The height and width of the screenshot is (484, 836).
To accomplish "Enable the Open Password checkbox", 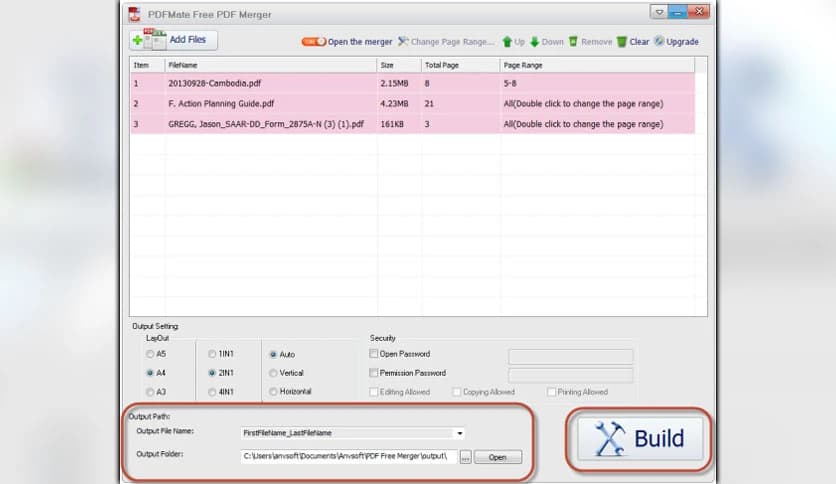I will point(374,354).
